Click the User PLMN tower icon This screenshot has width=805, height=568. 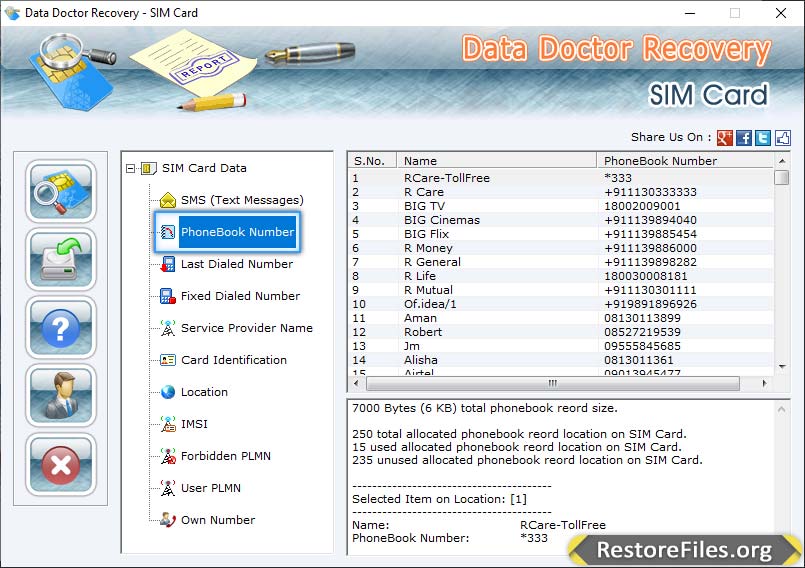pos(168,488)
